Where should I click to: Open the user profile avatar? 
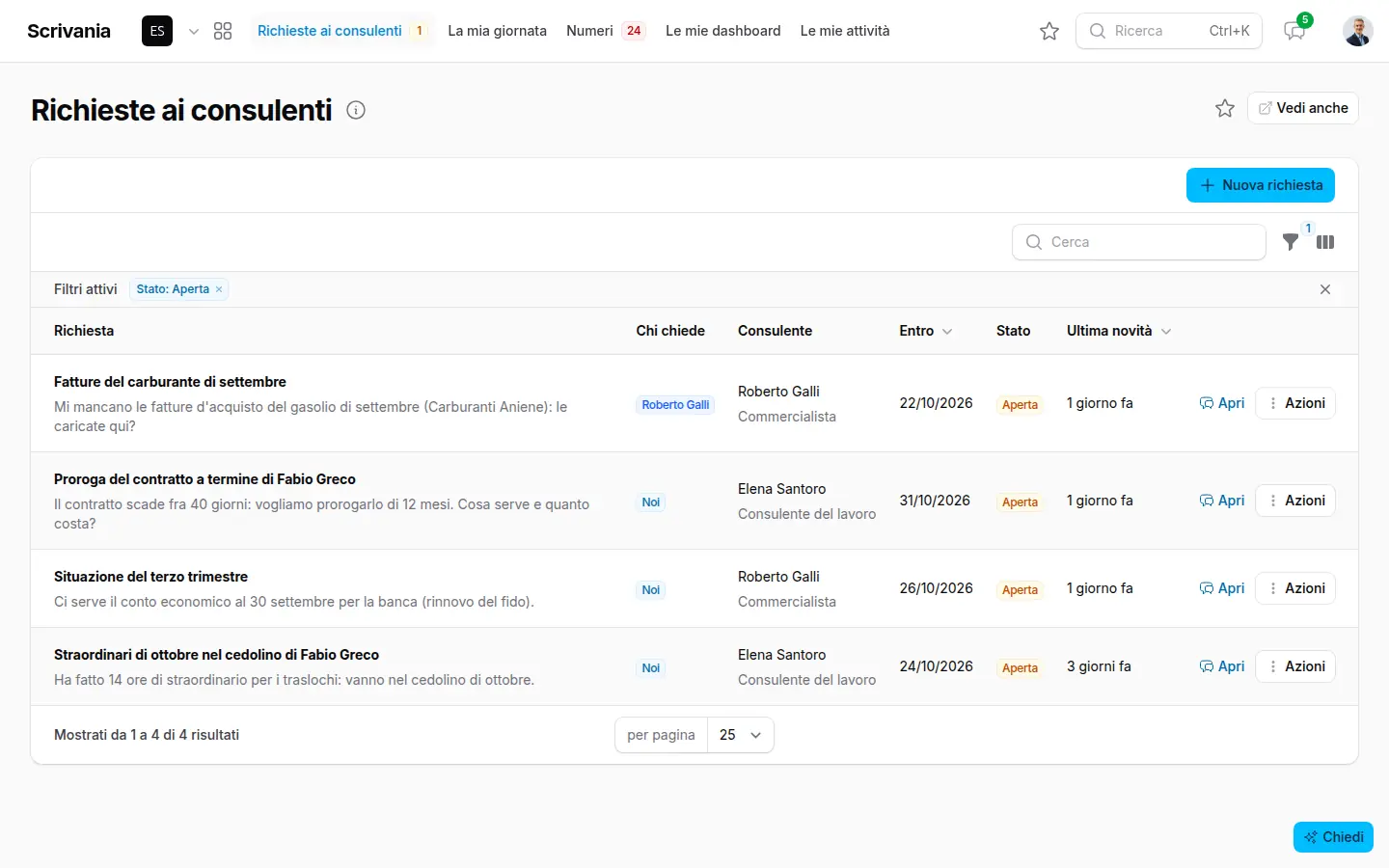[x=1358, y=31]
